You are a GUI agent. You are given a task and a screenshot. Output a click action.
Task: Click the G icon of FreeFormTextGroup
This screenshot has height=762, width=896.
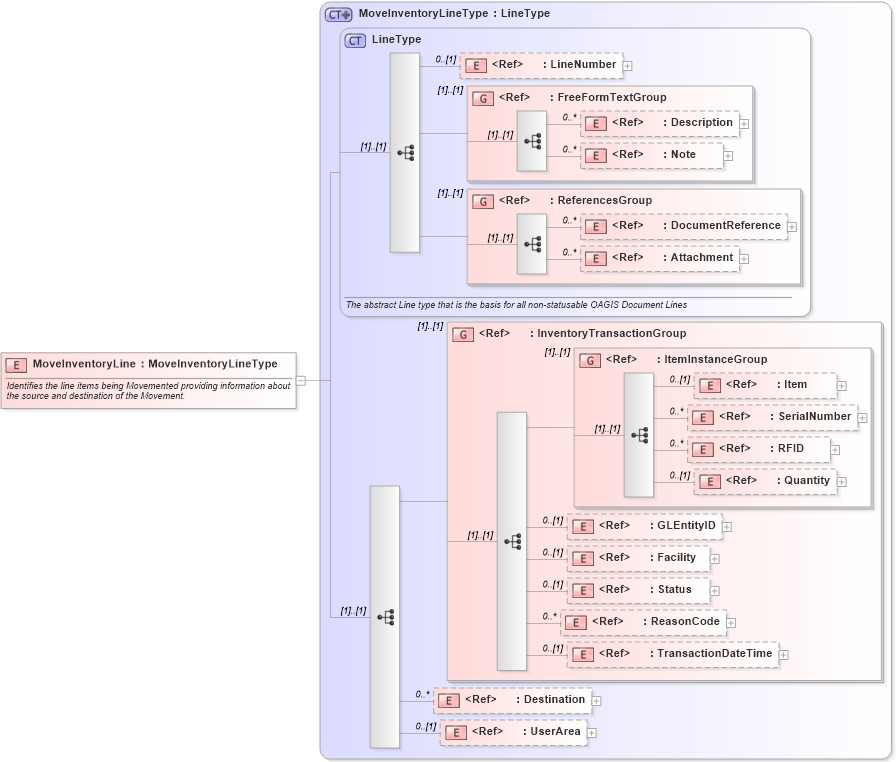coord(481,97)
